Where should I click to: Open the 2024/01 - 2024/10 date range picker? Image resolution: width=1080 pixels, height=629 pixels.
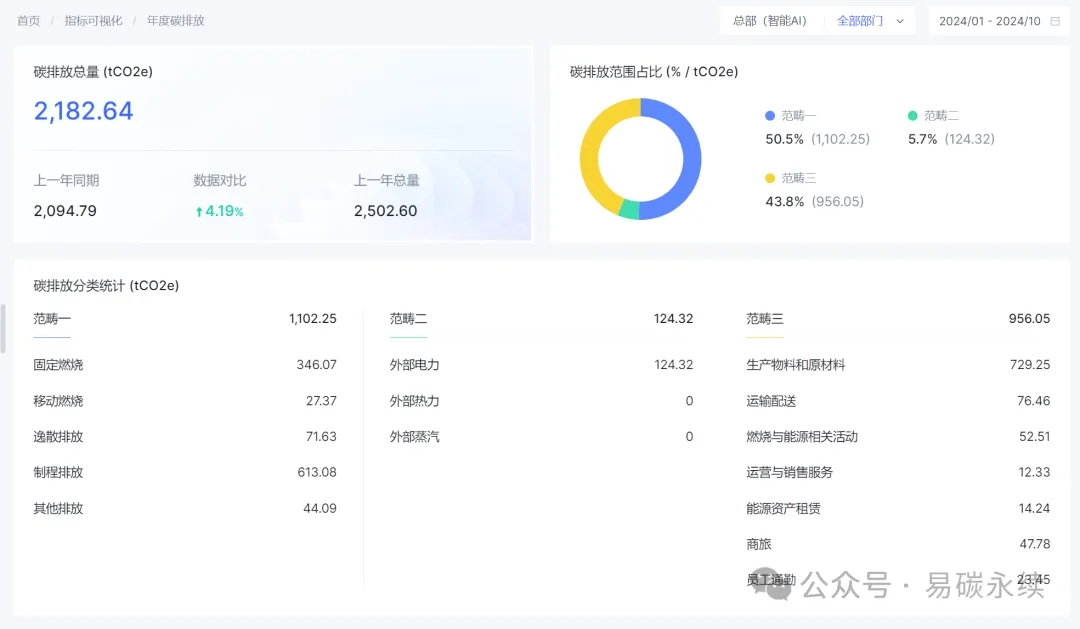tap(989, 21)
